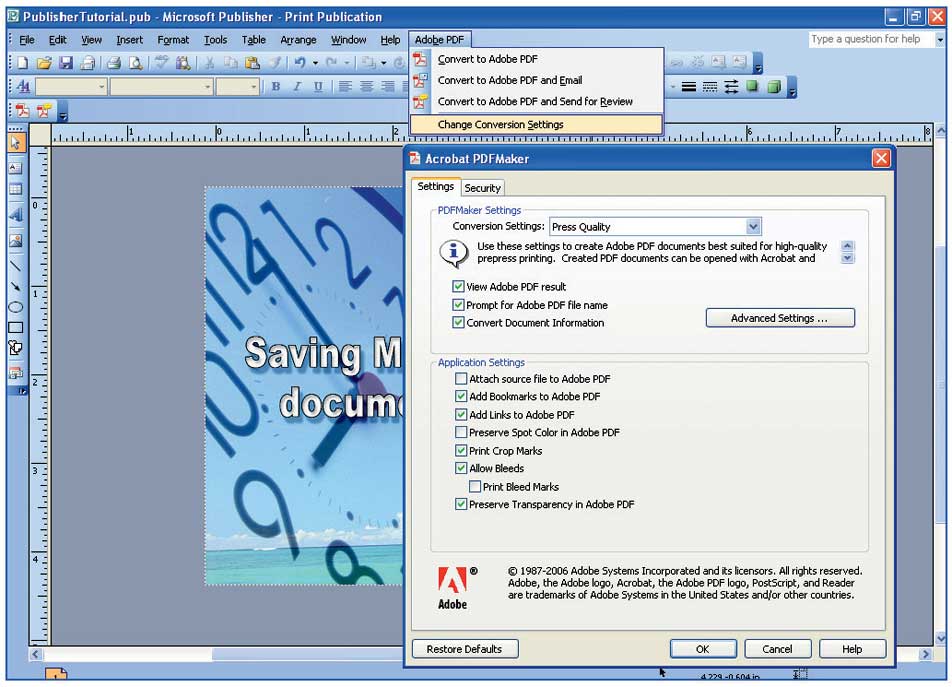Uncheck Prompt for Adobe PDF file name
The height and width of the screenshot is (687, 952).
458,305
